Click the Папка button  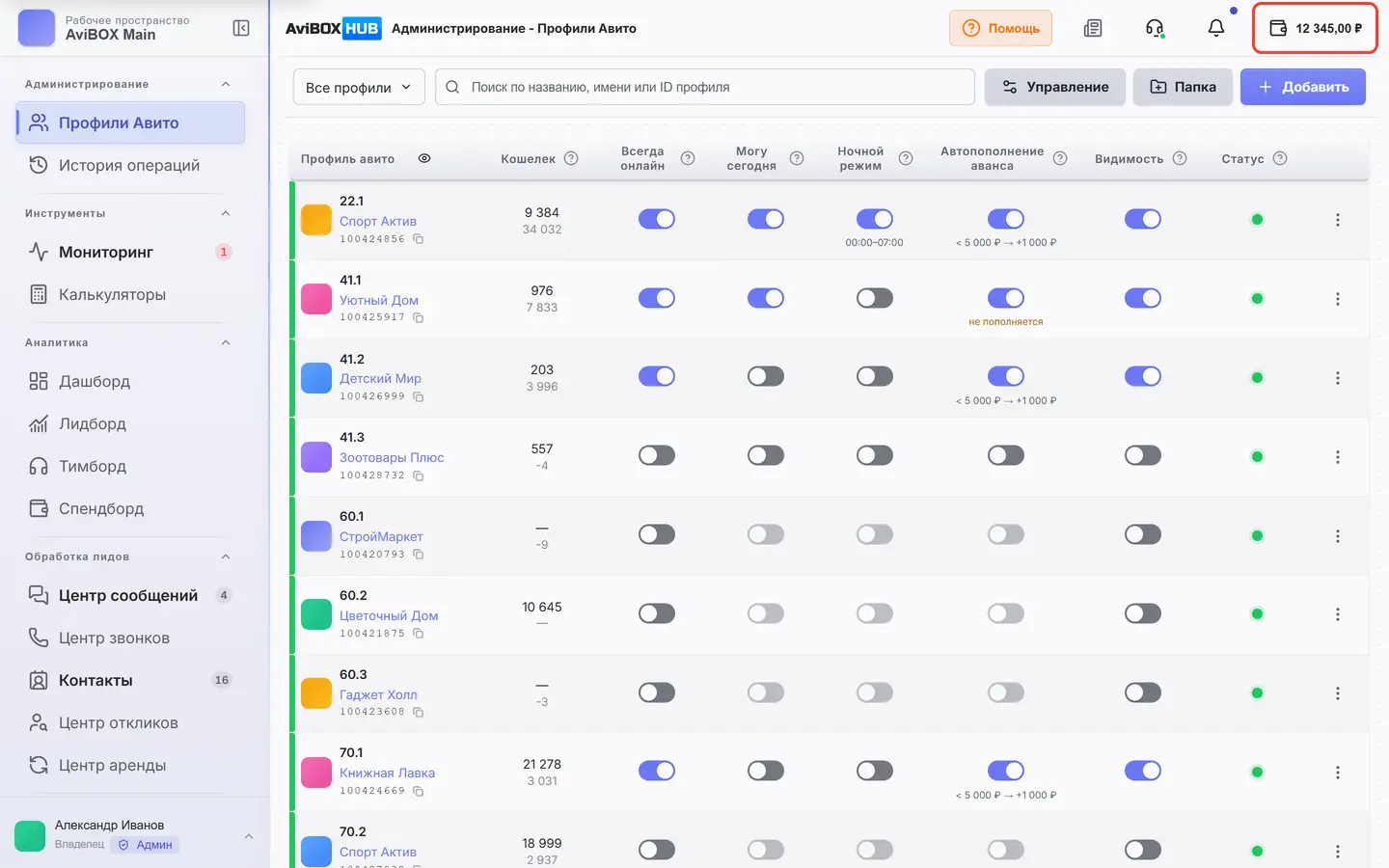coord(1183,87)
